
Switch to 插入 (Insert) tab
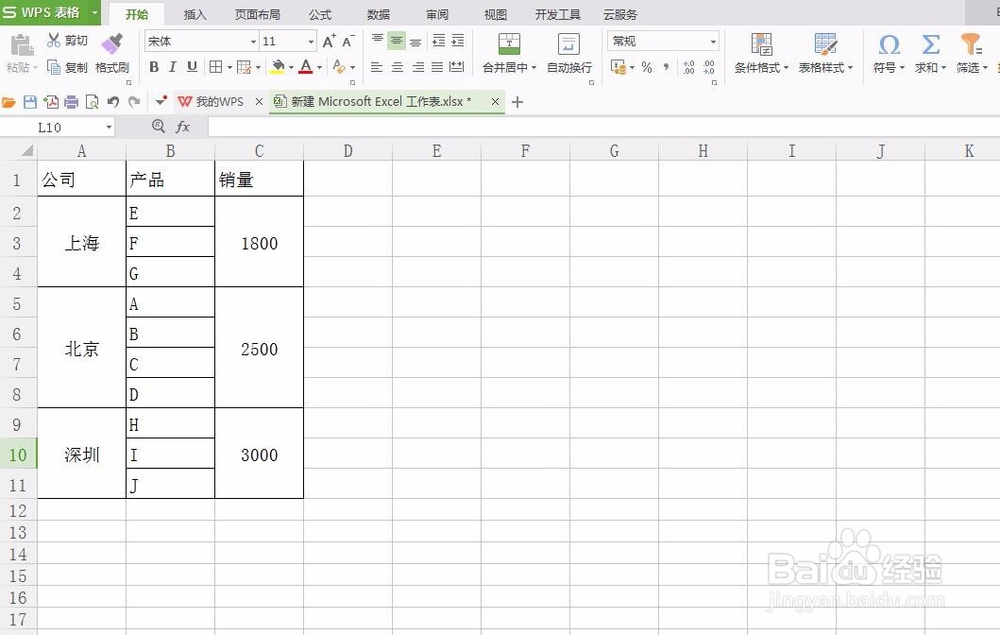(x=195, y=14)
